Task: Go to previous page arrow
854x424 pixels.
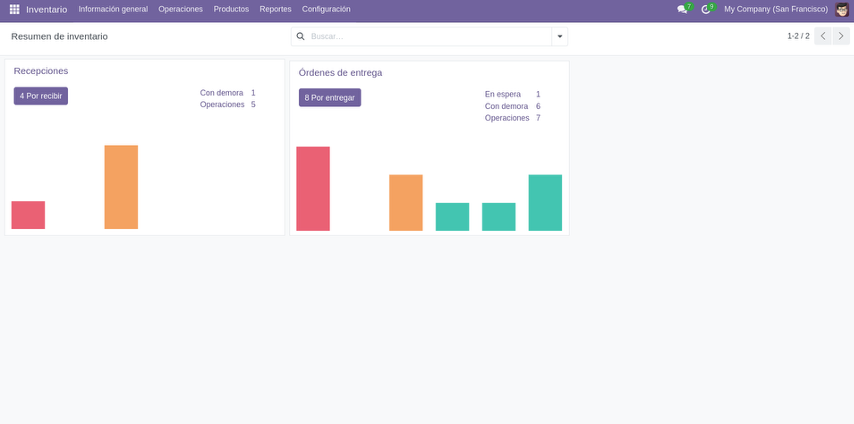Action: (x=823, y=36)
